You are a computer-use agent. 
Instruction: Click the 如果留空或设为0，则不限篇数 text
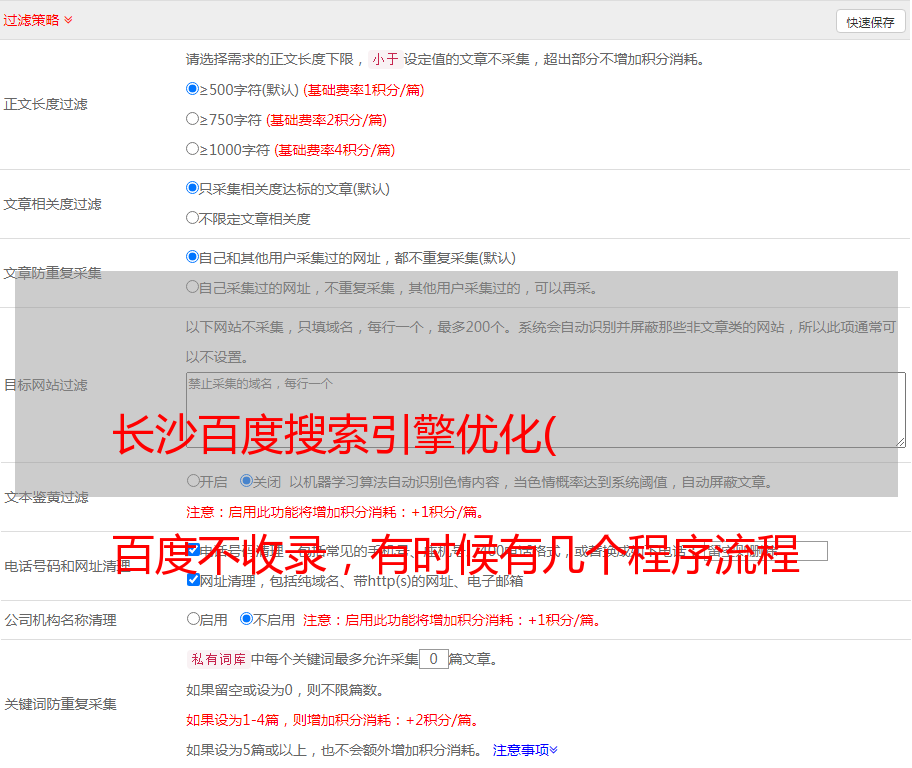(x=285, y=690)
